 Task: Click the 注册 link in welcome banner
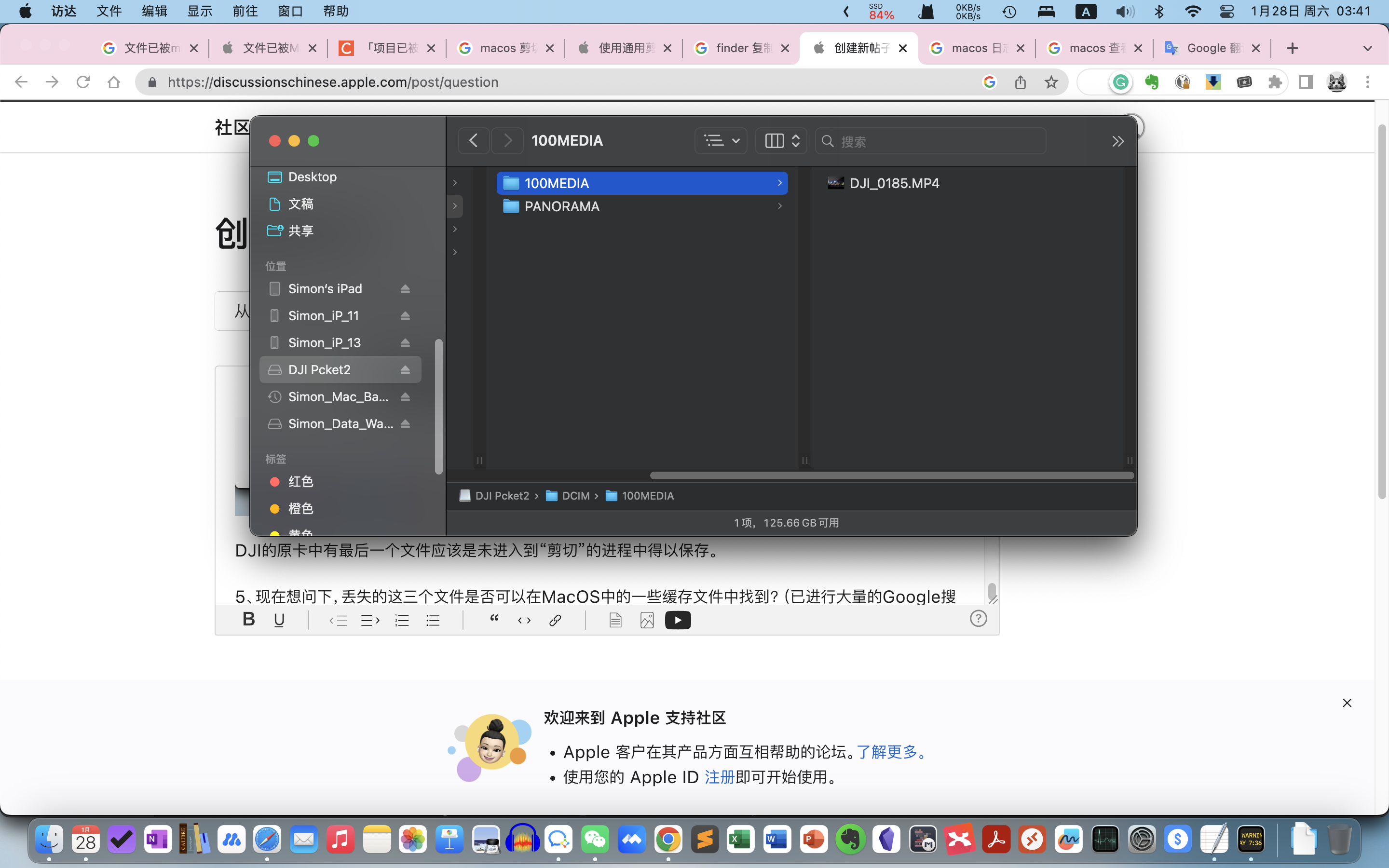coord(719,777)
